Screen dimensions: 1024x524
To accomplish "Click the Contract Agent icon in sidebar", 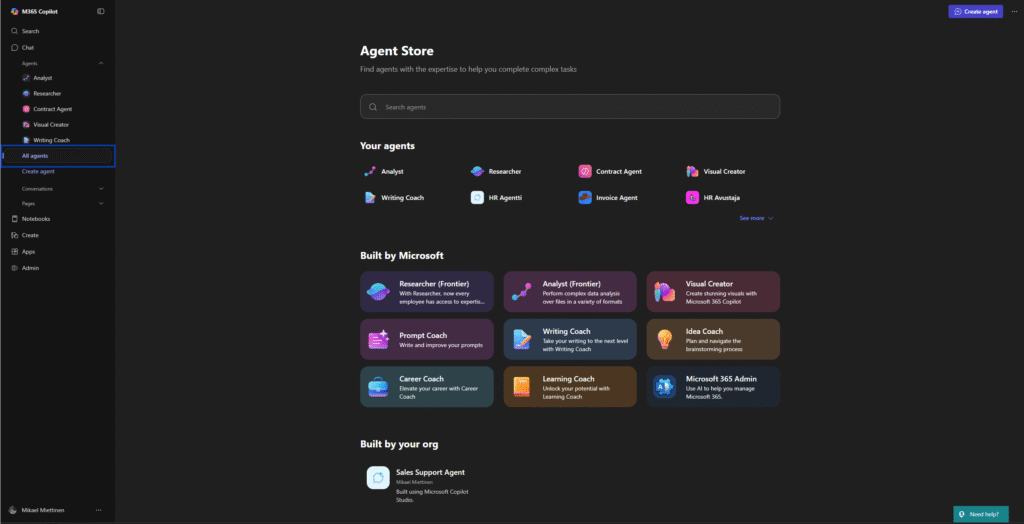I will click(x=26, y=109).
